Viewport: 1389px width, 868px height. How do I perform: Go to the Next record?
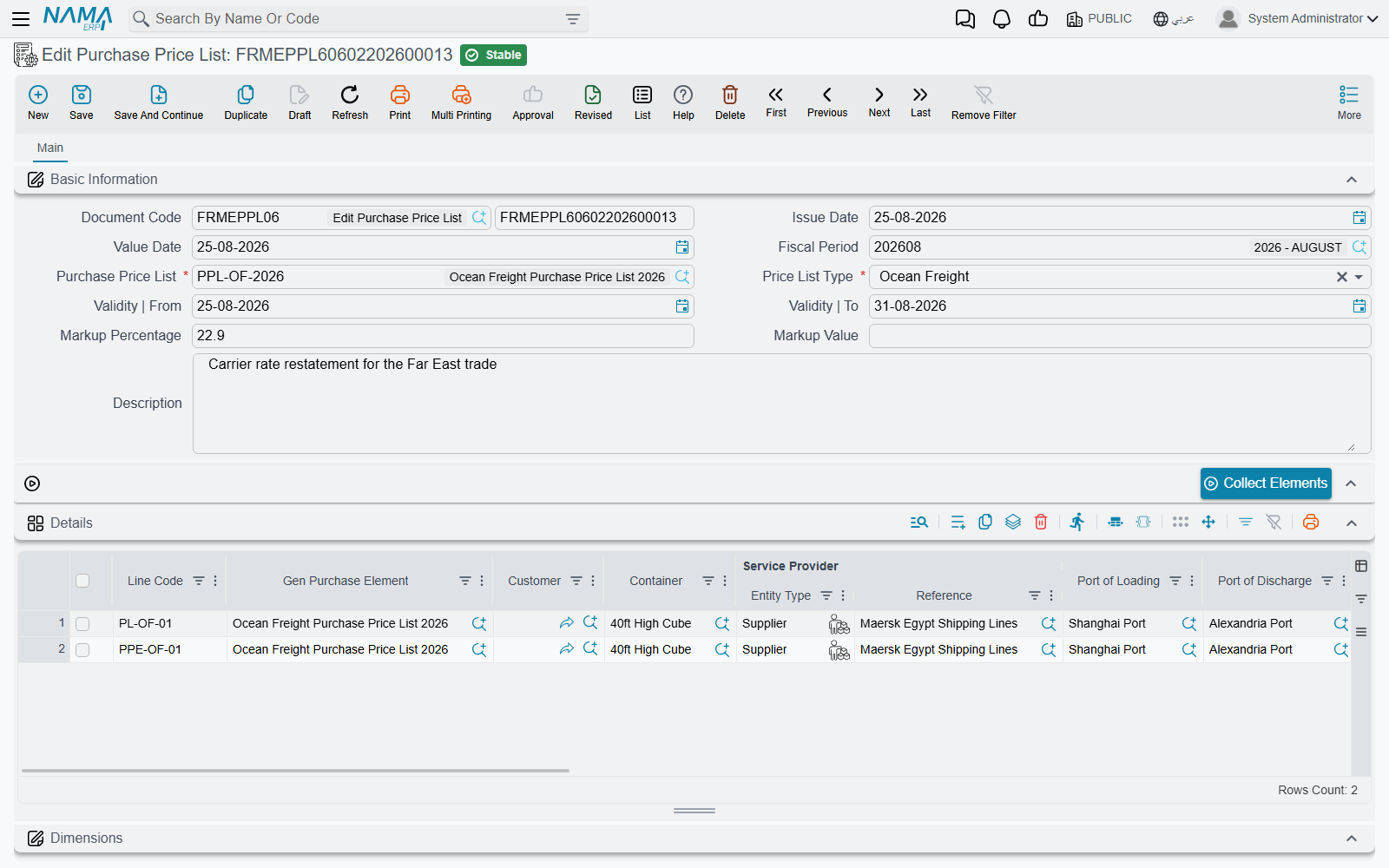tap(879, 102)
